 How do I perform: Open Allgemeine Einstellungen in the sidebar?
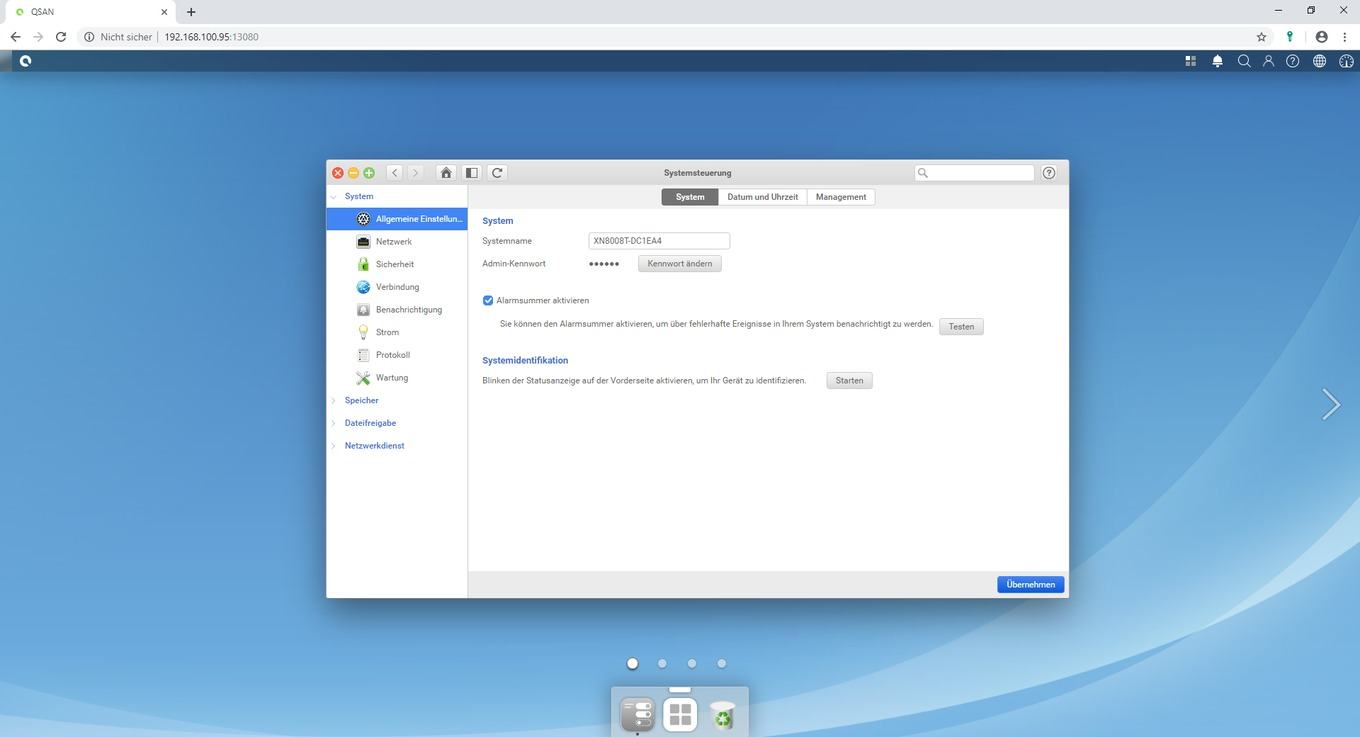(x=397, y=219)
